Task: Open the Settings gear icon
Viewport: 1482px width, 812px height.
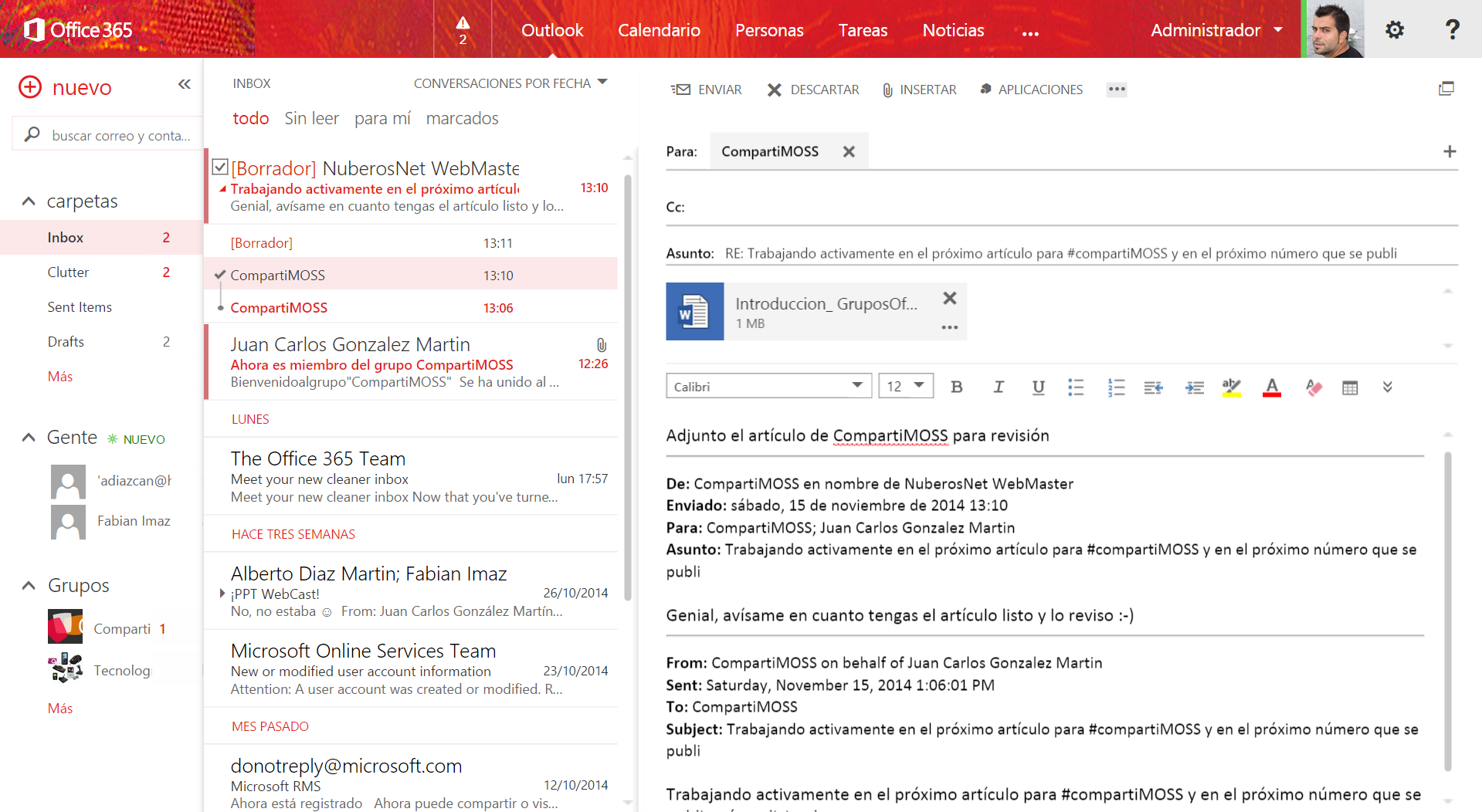Action: pyautogui.click(x=1394, y=29)
